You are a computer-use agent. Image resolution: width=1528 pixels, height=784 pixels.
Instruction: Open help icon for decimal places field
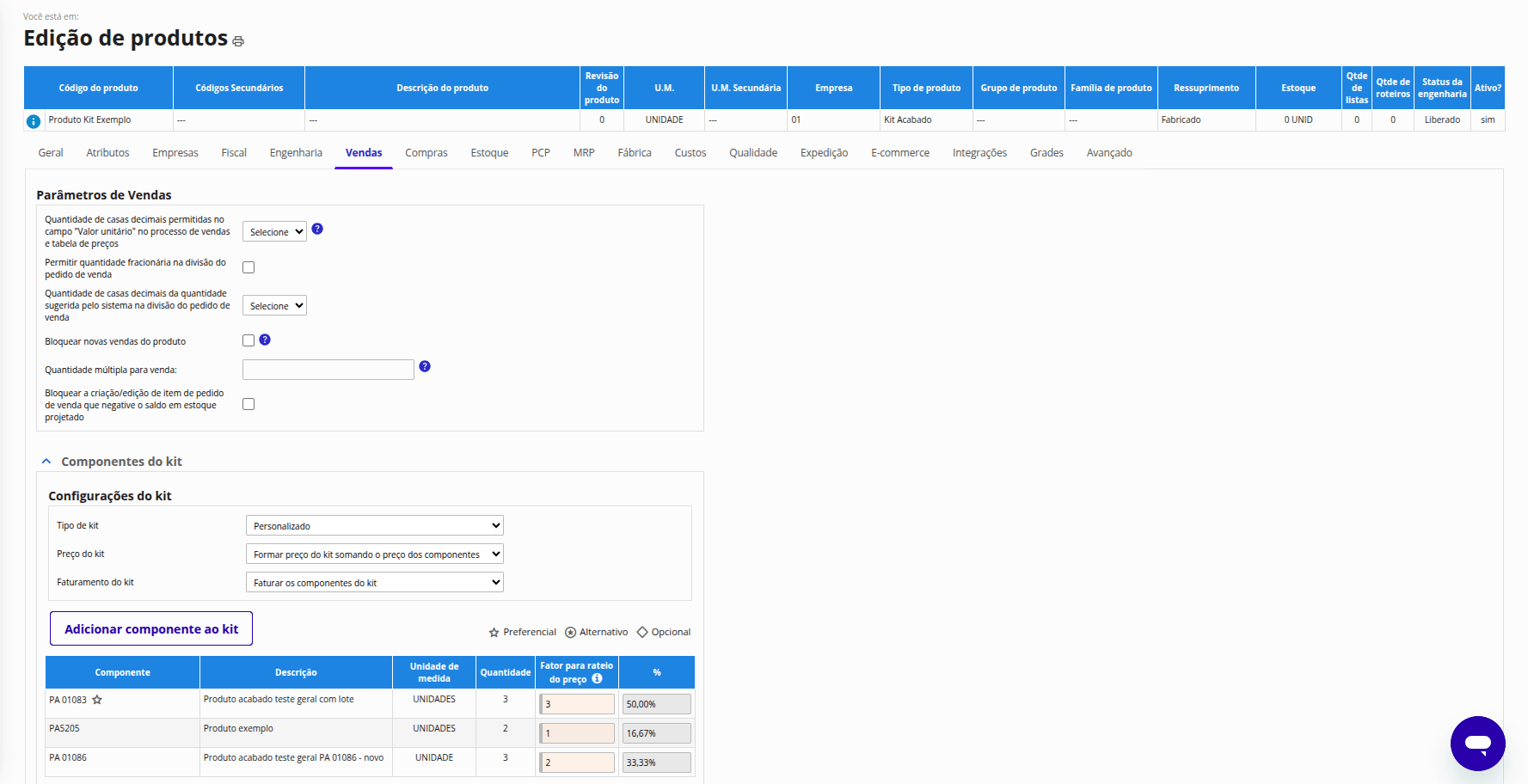[x=317, y=229]
